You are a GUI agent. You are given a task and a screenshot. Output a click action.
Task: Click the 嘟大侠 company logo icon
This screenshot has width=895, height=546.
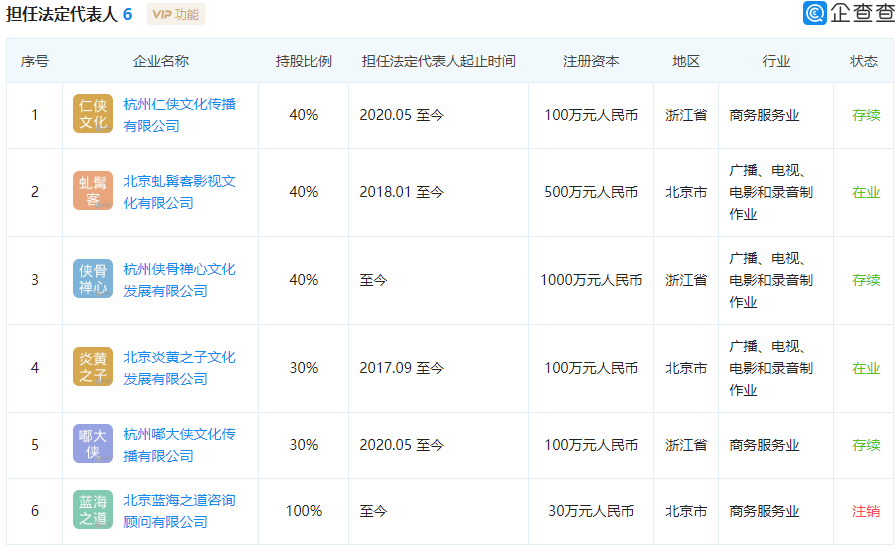(92, 444)
